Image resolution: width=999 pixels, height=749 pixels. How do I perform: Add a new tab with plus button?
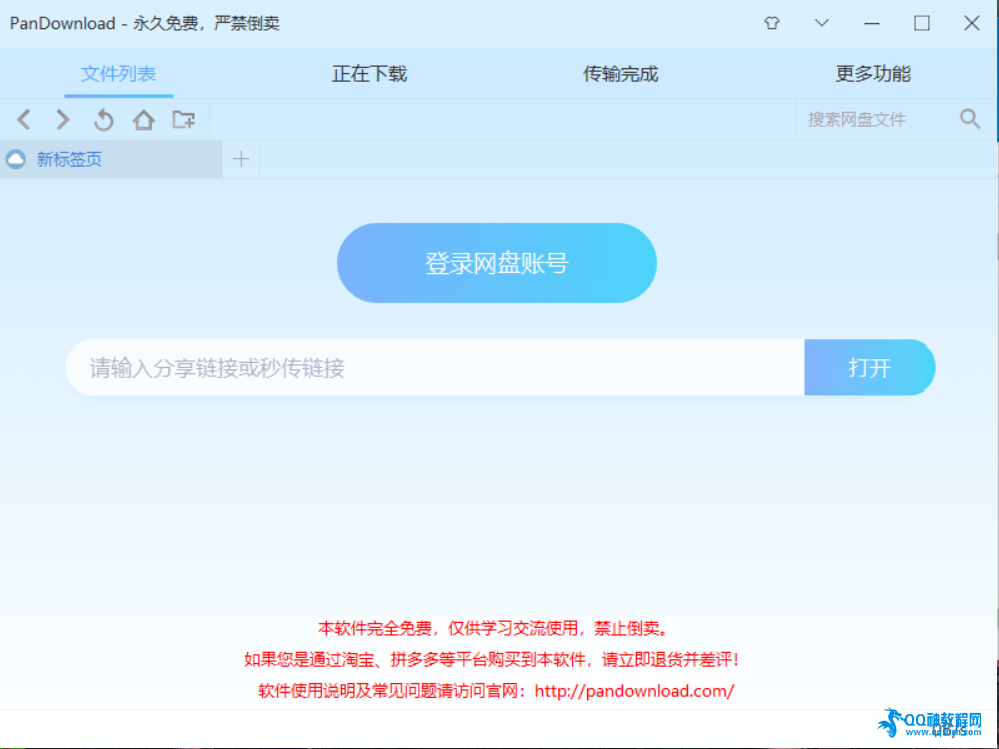241,159
